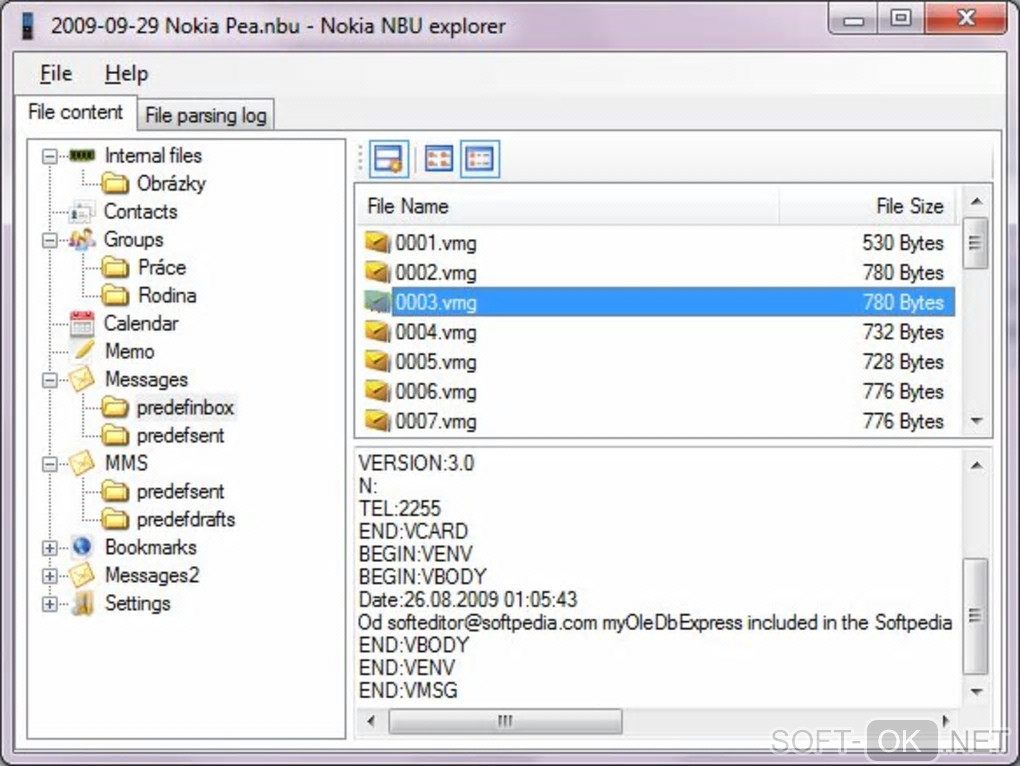This screenshot has height=766, width=1020.
Task: Click the Calendar icon in tree
Action: click(x=82, y=324)
